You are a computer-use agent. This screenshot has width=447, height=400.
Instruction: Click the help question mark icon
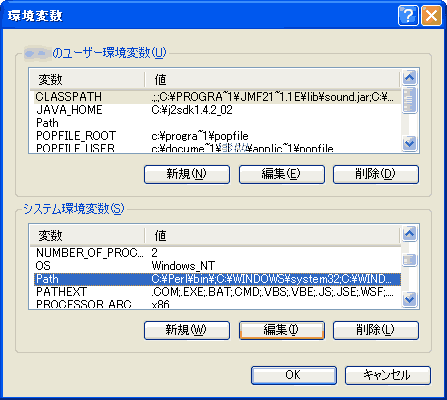408,15
